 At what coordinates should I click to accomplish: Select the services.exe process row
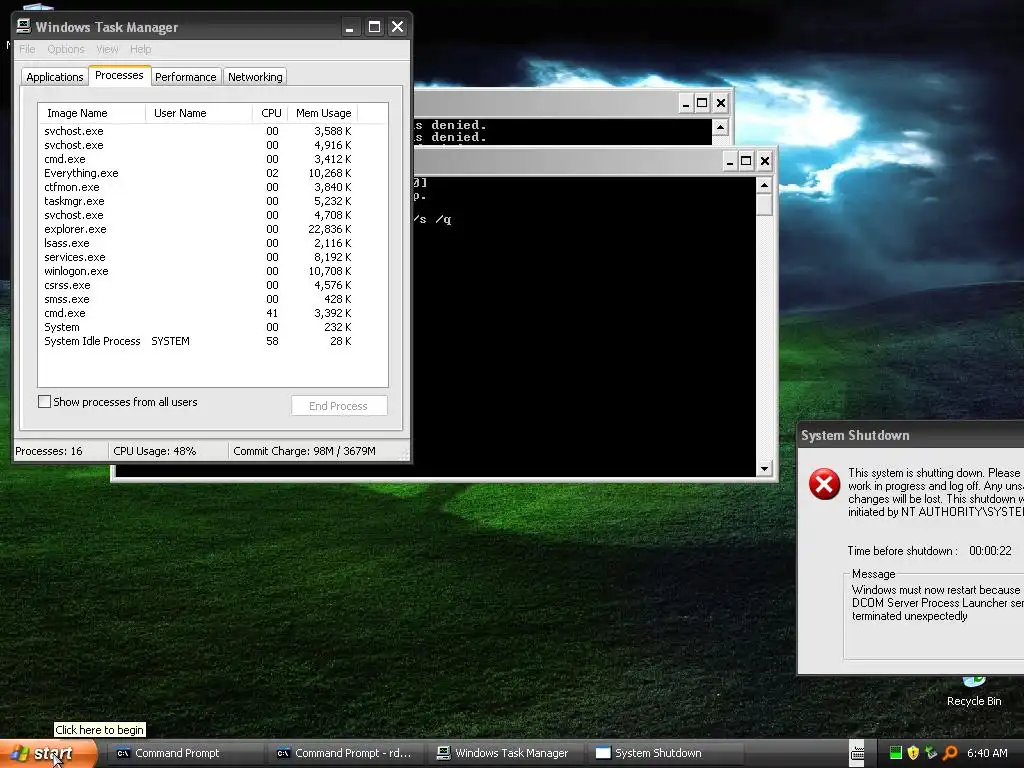pyautogui.click(x=199, y=257)
